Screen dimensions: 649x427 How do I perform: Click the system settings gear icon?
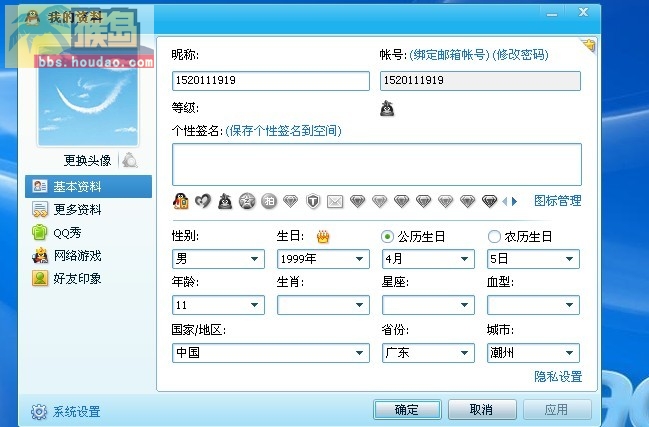pos(39,412)
